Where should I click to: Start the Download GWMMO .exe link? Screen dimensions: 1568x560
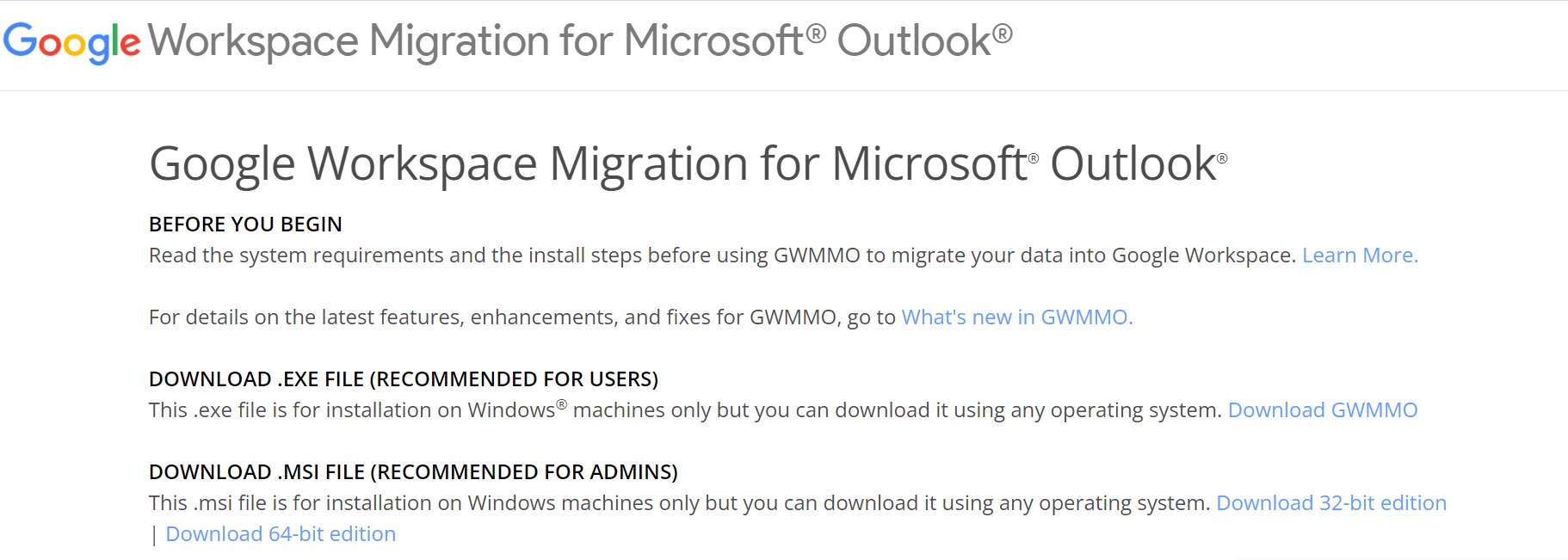[1323, 410]
